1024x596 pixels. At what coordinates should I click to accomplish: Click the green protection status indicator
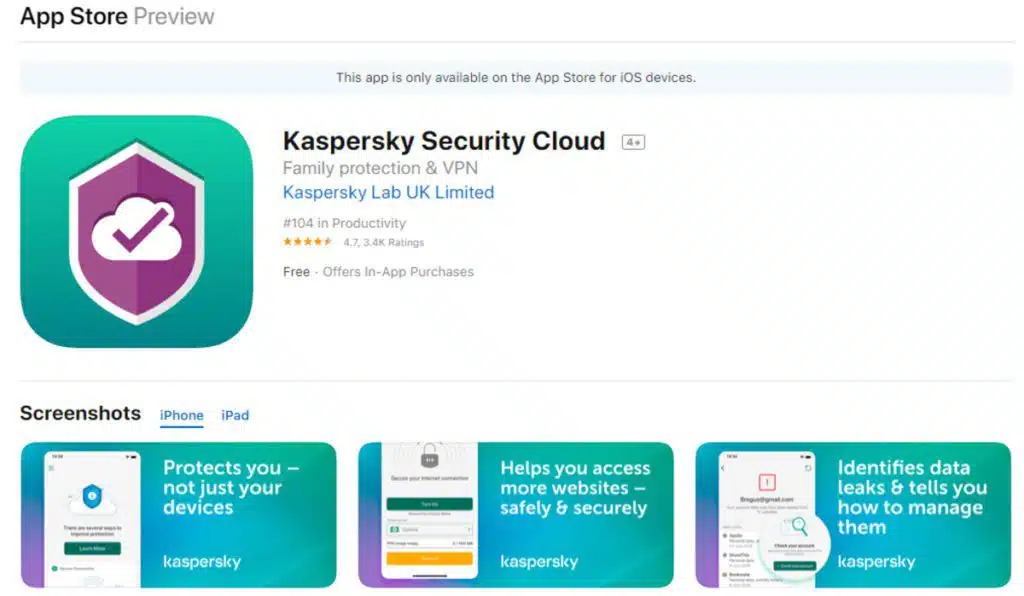pyautogui.click(x=54, y=568)
